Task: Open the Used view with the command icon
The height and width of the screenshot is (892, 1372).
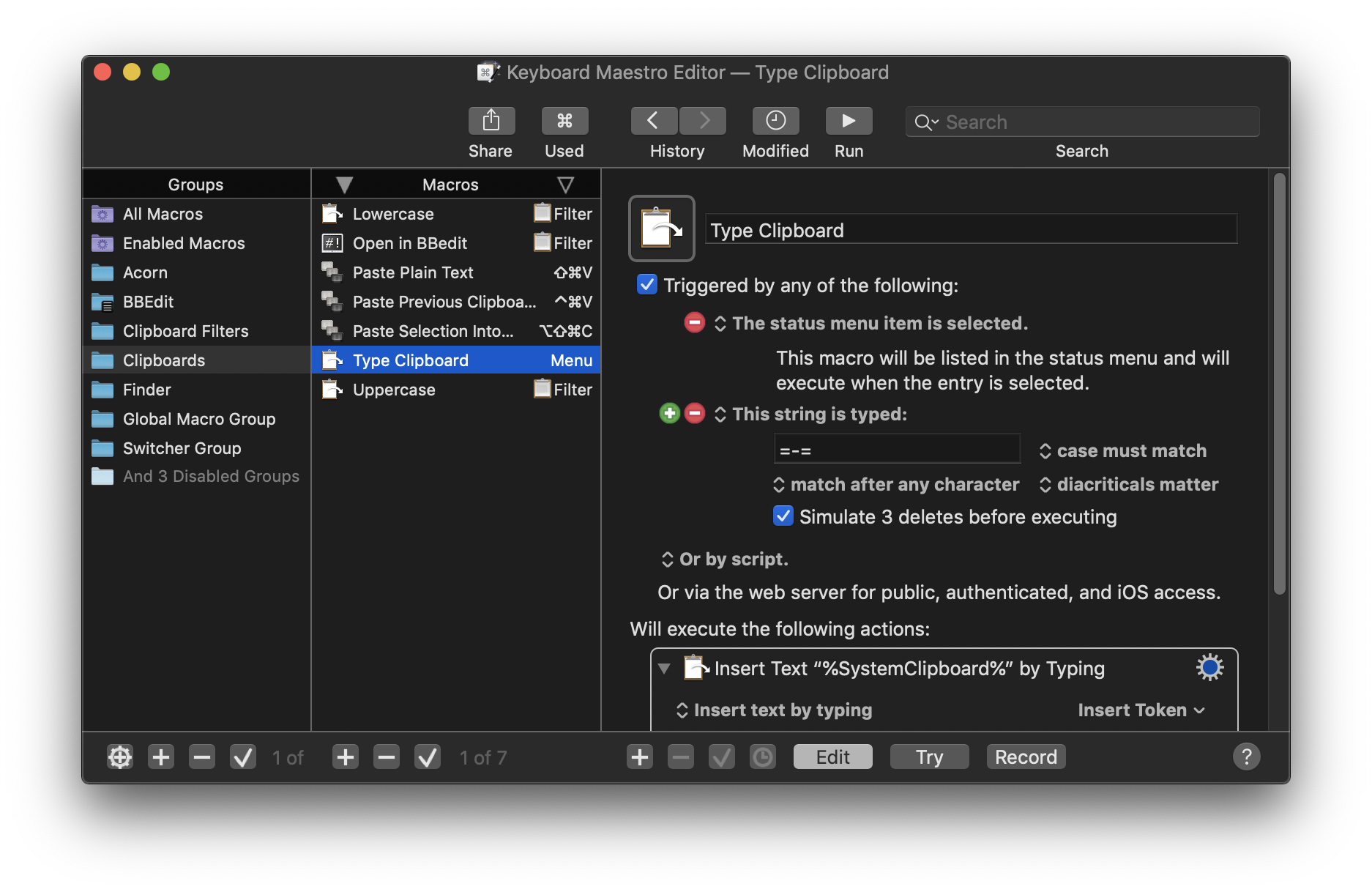Action: 564,120
